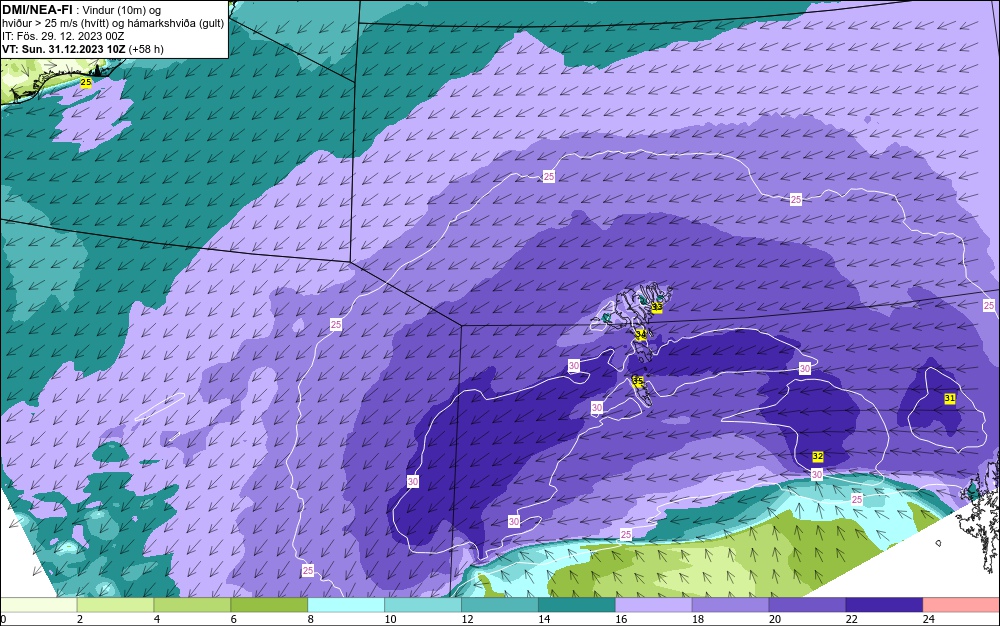Select the aqua 10–12 legend swatch
The width and height of the screenshot is (1000, 626).
point(423,605)
